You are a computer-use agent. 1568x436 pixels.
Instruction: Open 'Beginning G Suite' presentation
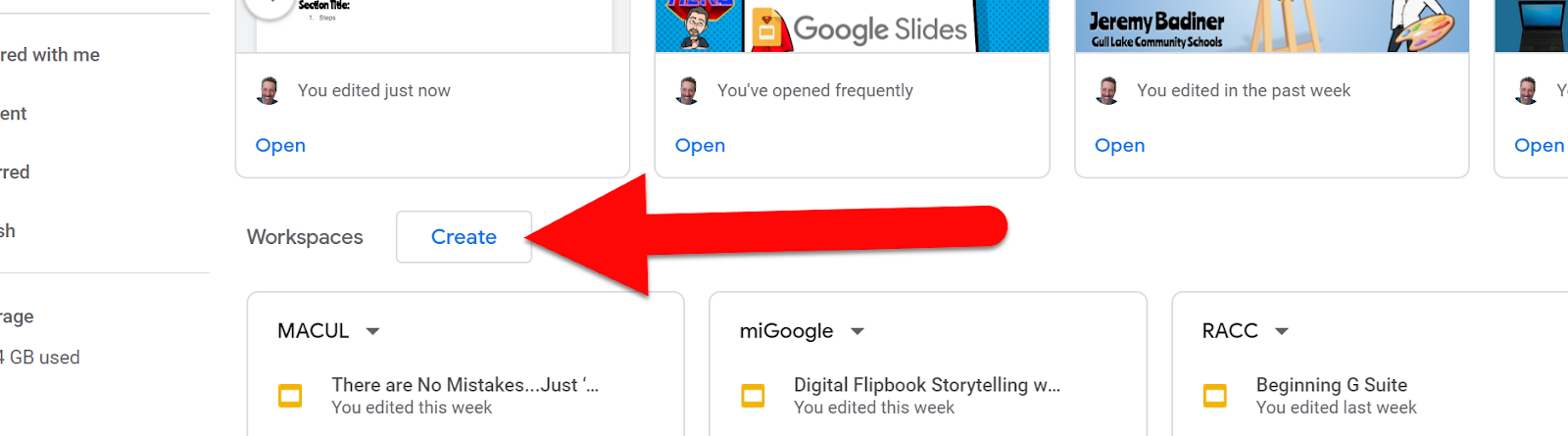[x=1332, y=385]
